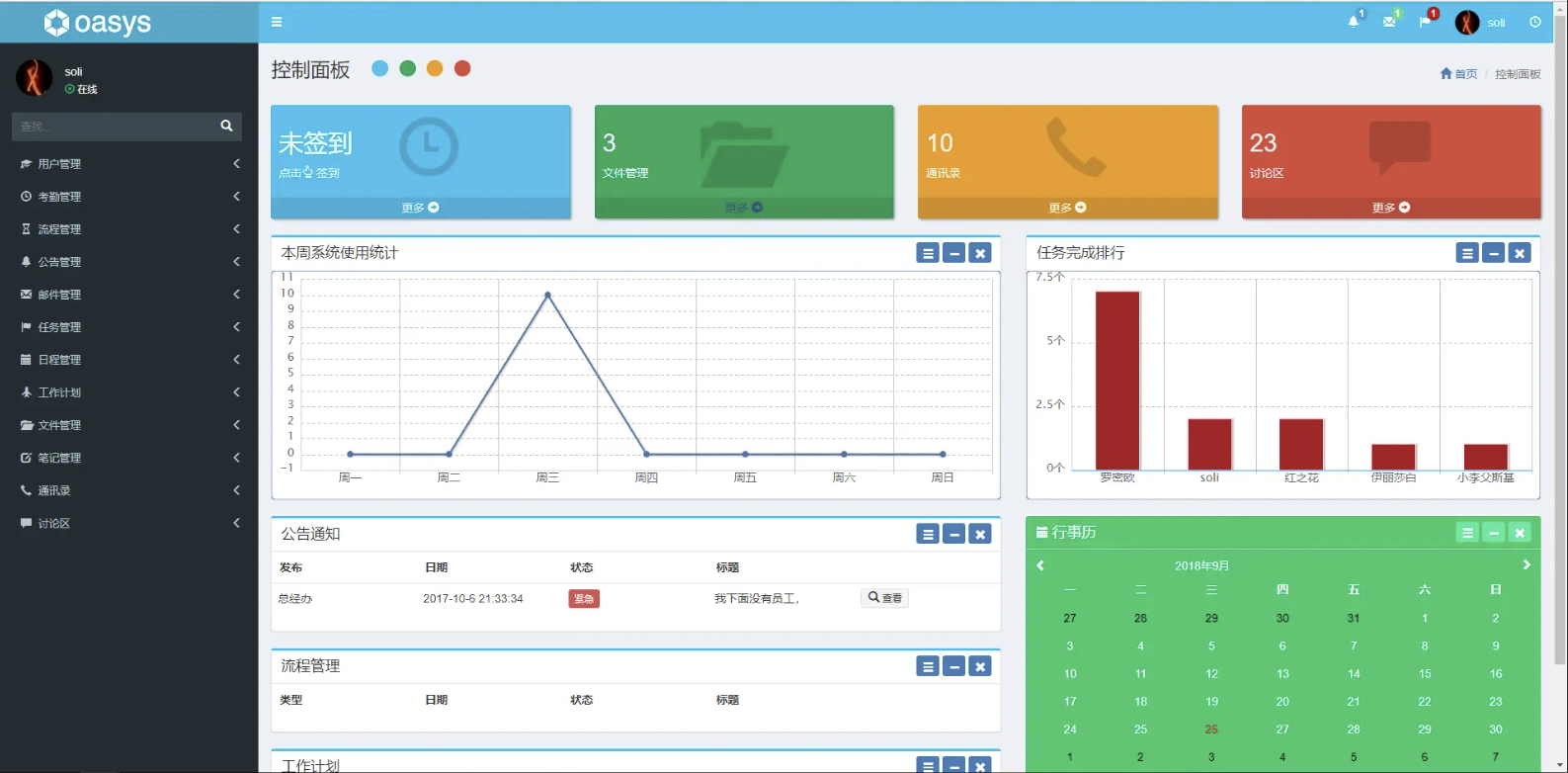Open menu icon of 行事历 panel

[x=1467, y=533]
